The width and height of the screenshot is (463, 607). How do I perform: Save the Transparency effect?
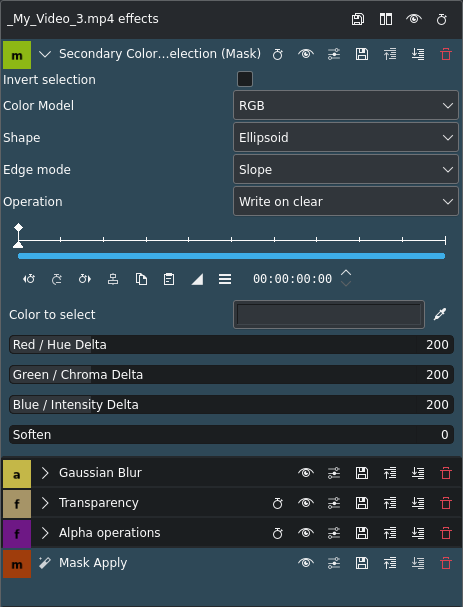click(362, 503)
